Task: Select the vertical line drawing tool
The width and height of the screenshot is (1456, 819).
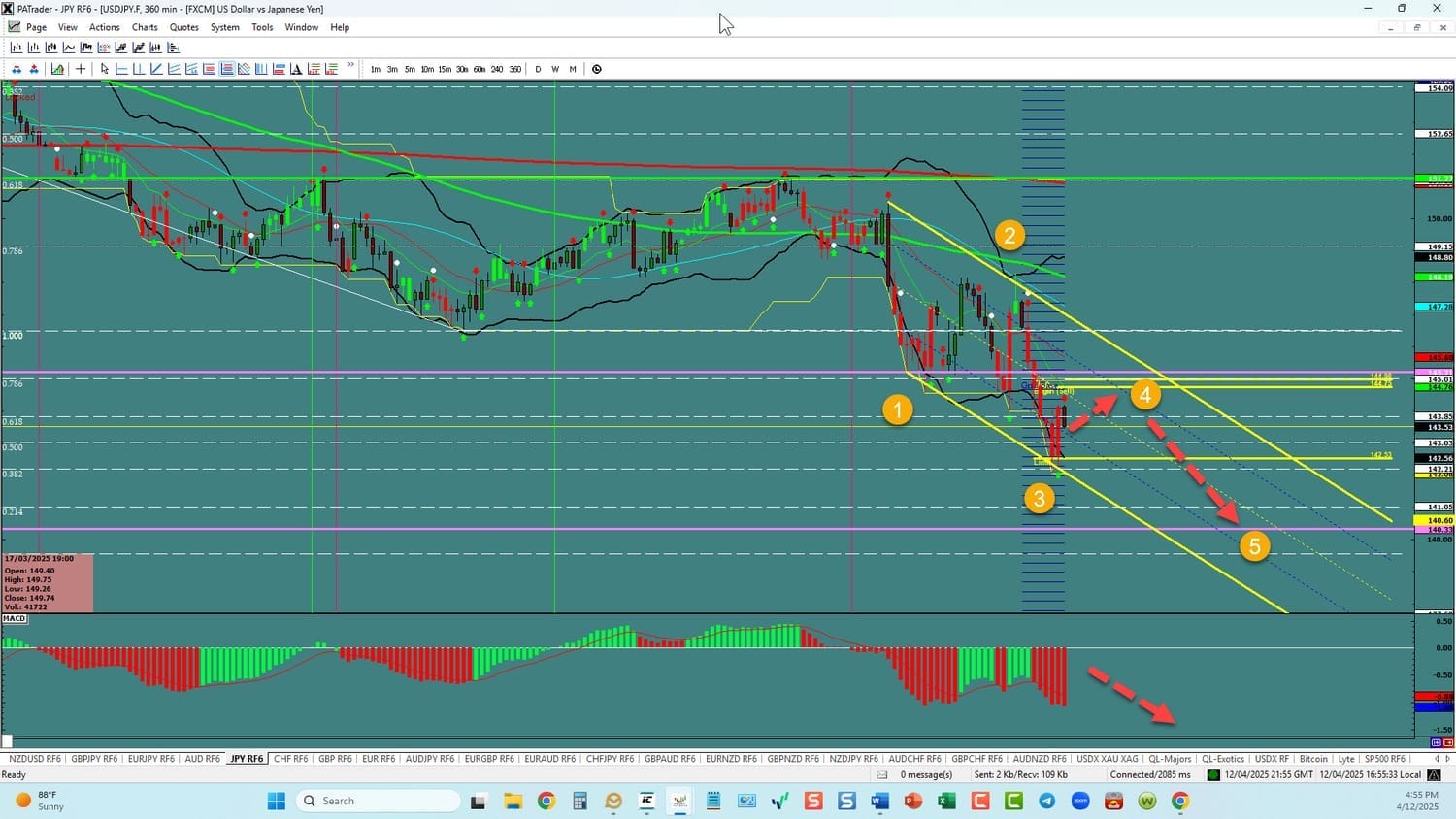Action: (x=139, y=69)
